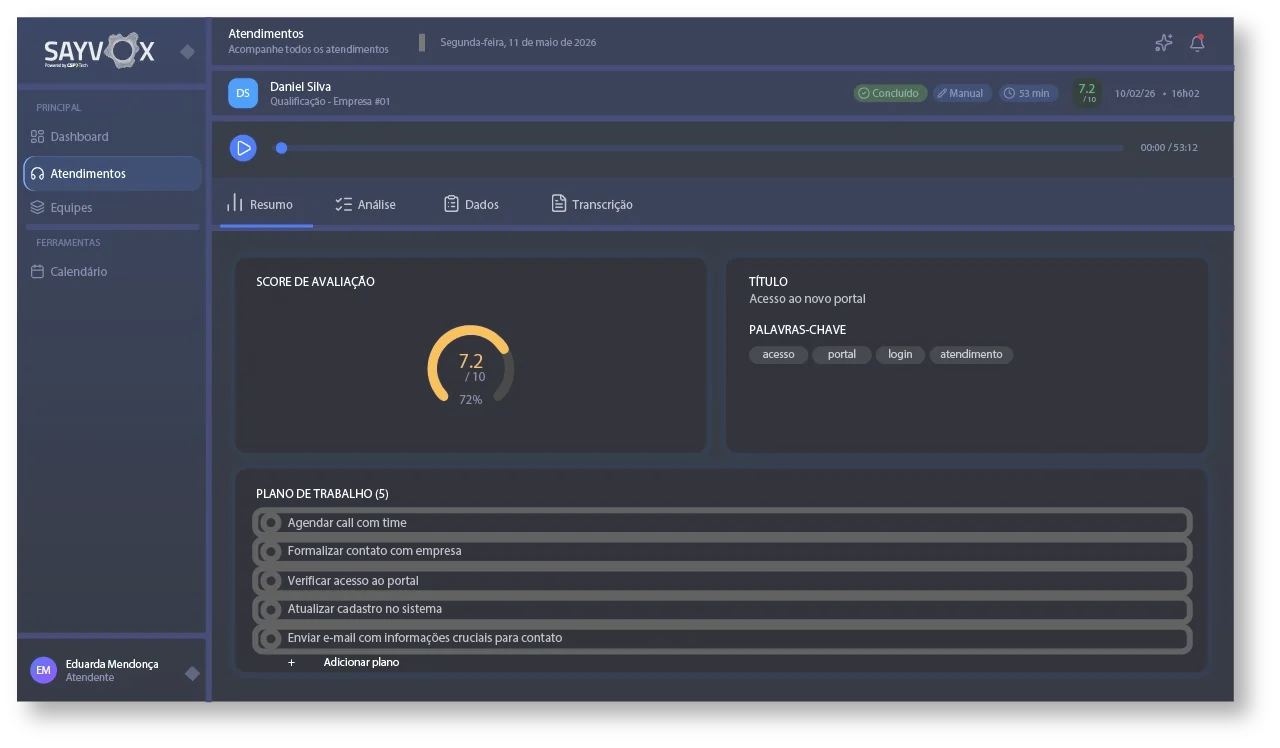Check the 'Agendar call com time' radio
The image size is (1280, 748).
pyautogui.click(x=270, y=522)
